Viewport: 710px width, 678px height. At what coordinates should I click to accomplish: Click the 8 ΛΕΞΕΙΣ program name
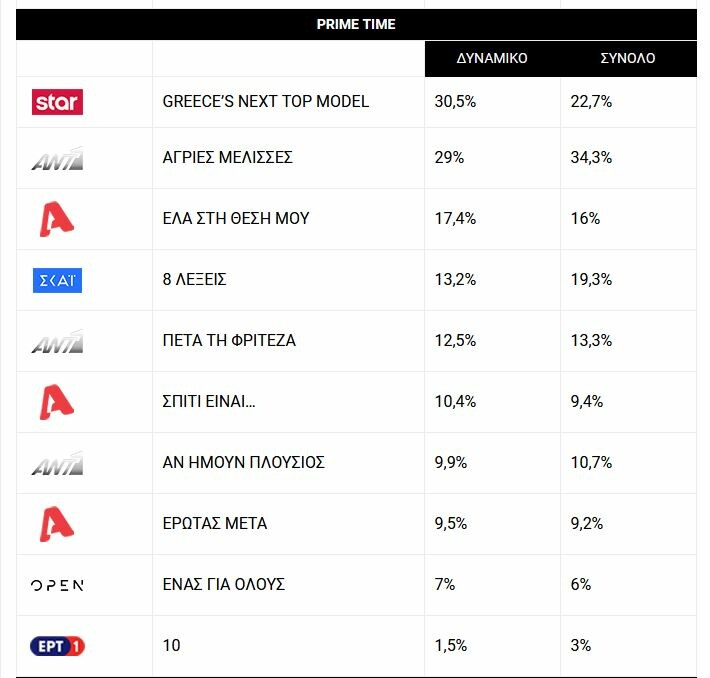coord(194,279)
